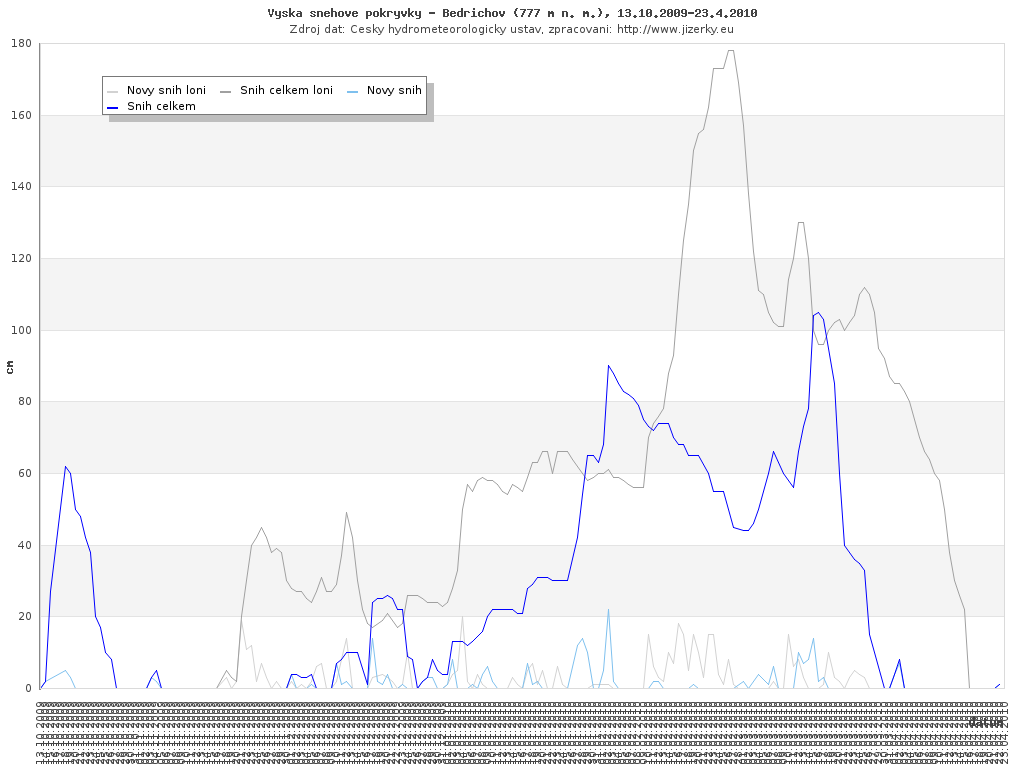Click the blue line's peak near 90 cm

(x=608, y=366)
